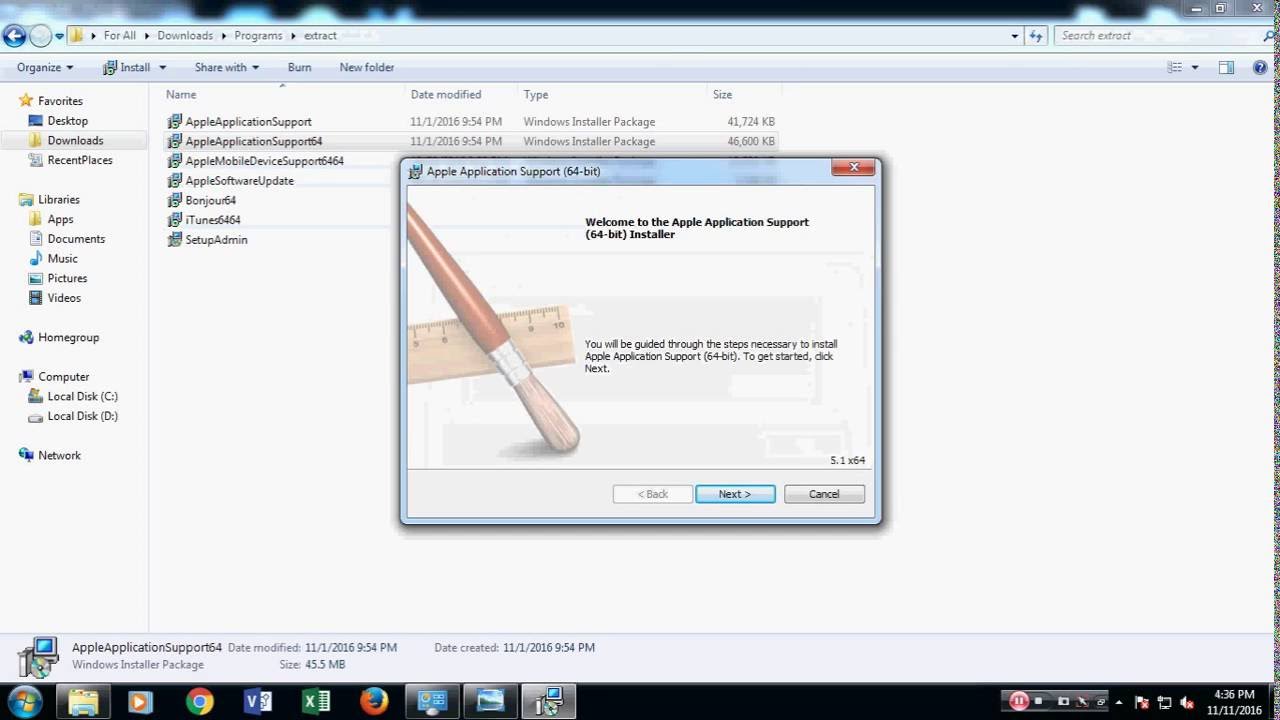Screen dimensions: 1280x720
Task: Click the Explorer forward arrow button
Action: click(40, 36)
